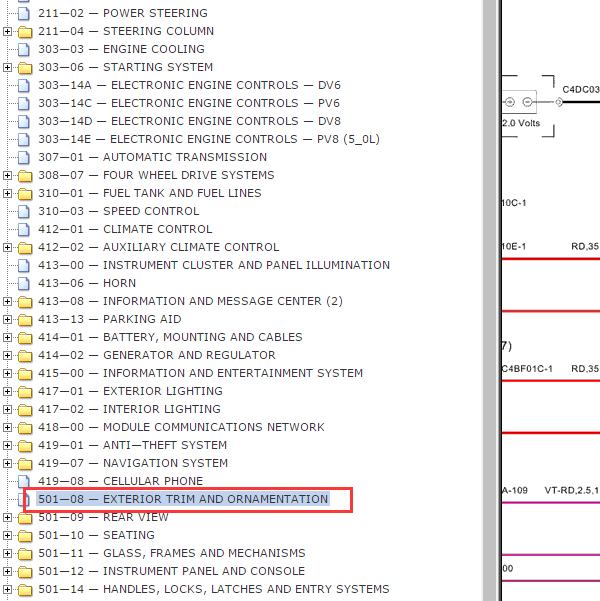The height and width of the screenshot is (601, 600).
Task: Expand the 417-02 Interior Lighting node
Action: point(7,410)
